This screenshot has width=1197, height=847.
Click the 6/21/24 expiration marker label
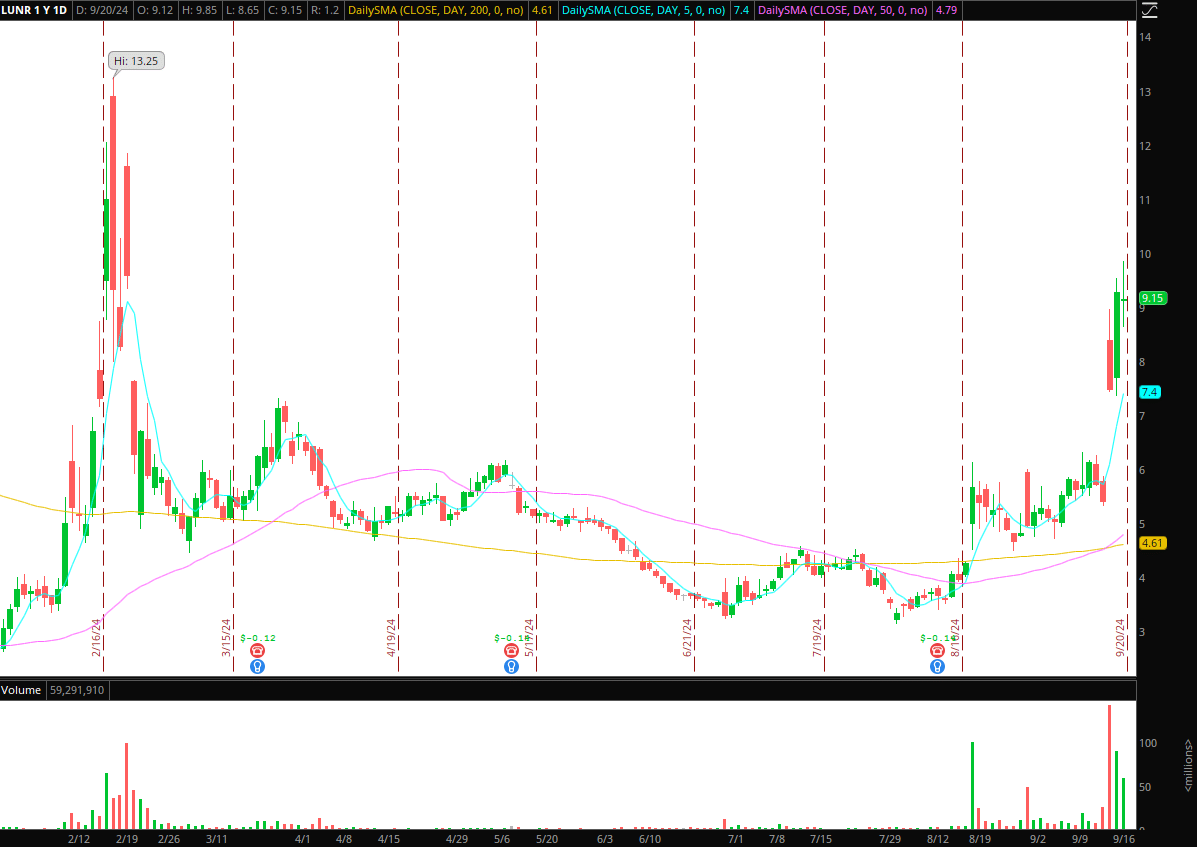687,637
